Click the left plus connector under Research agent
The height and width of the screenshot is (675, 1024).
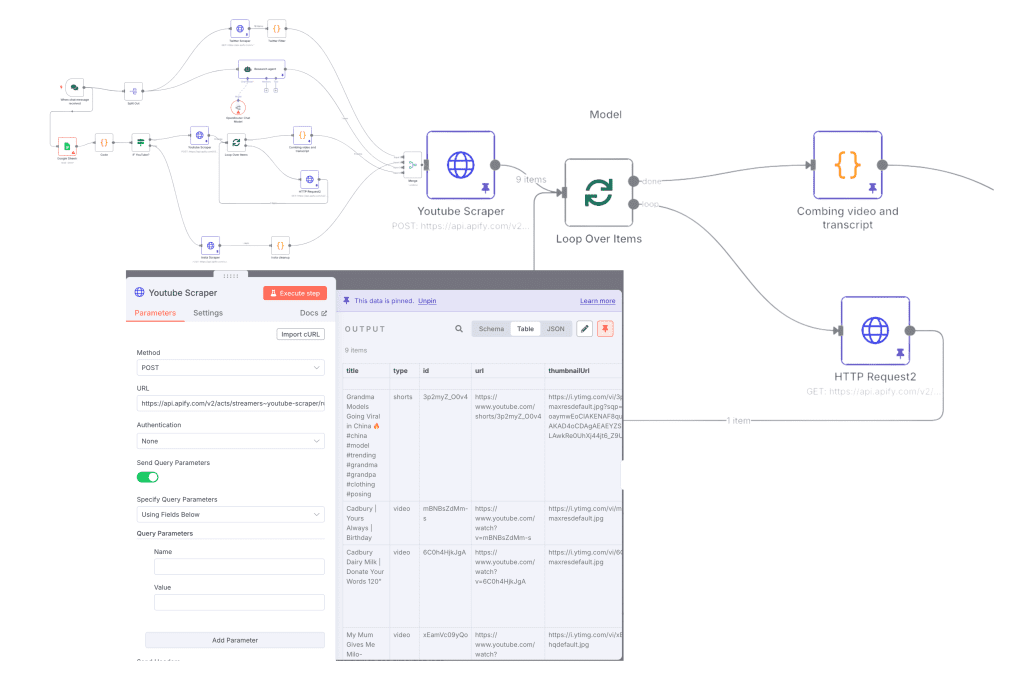tap(266, 90)
